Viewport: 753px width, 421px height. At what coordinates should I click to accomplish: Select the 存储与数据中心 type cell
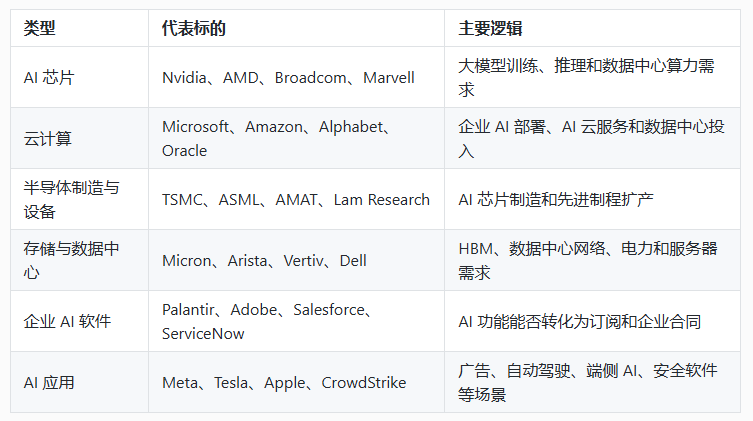coord(79,260)
